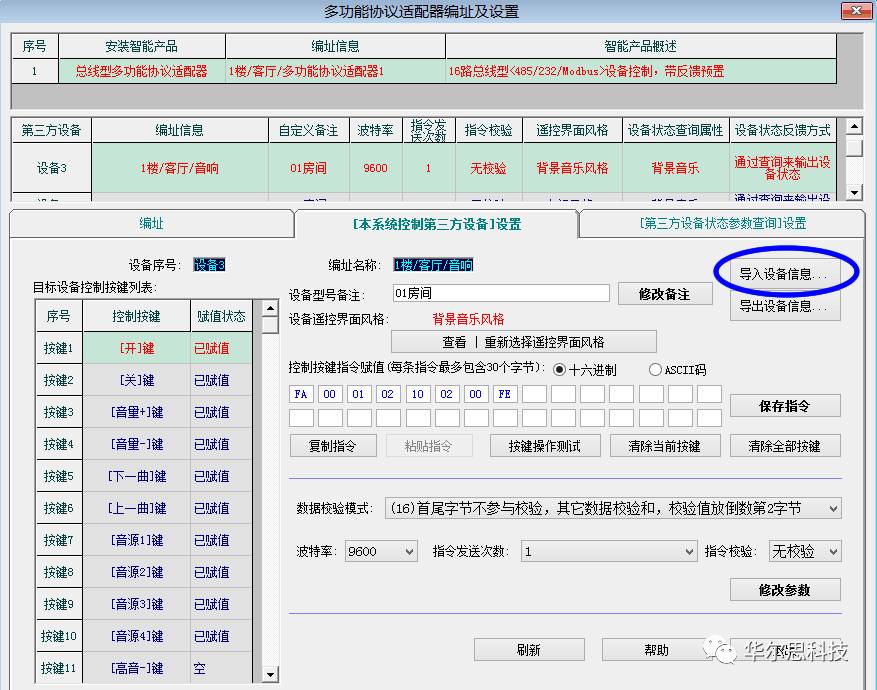Click the first hex byte field FA
Image resolution: width=877 pixels, height=690 pixels.
(x=301, y=394)
